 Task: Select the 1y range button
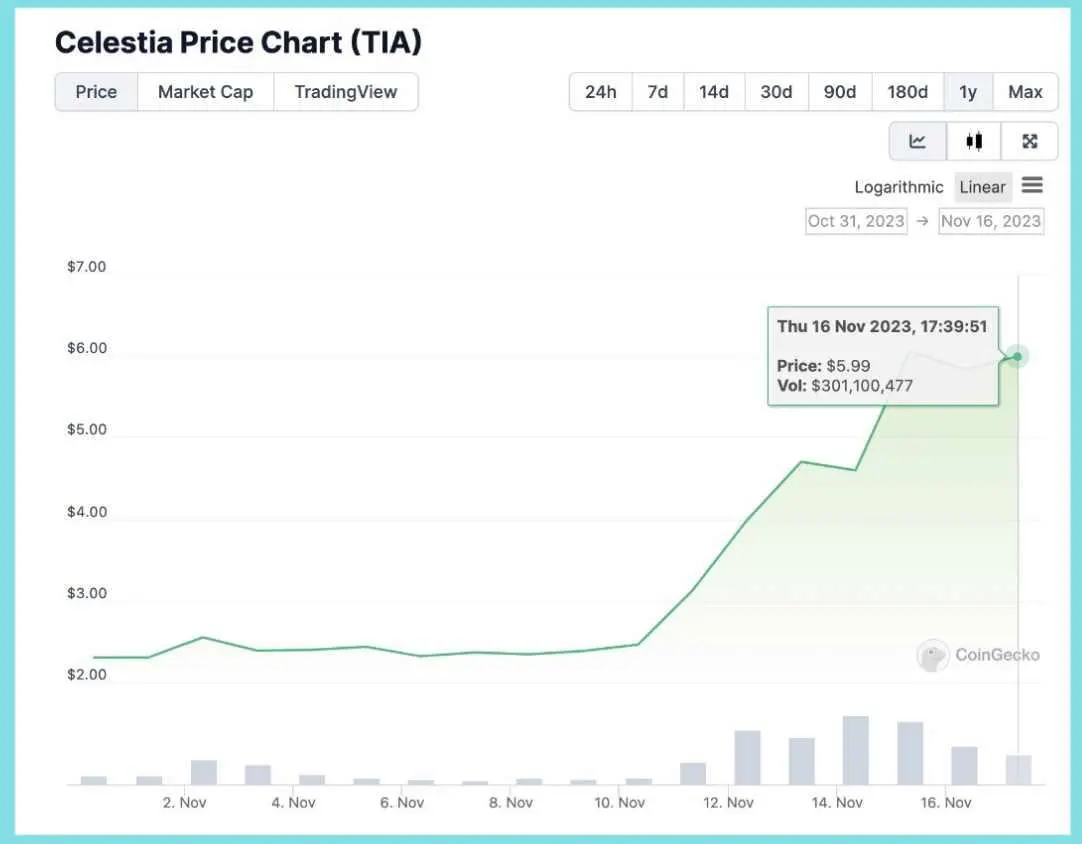click(x=968, y=92)
